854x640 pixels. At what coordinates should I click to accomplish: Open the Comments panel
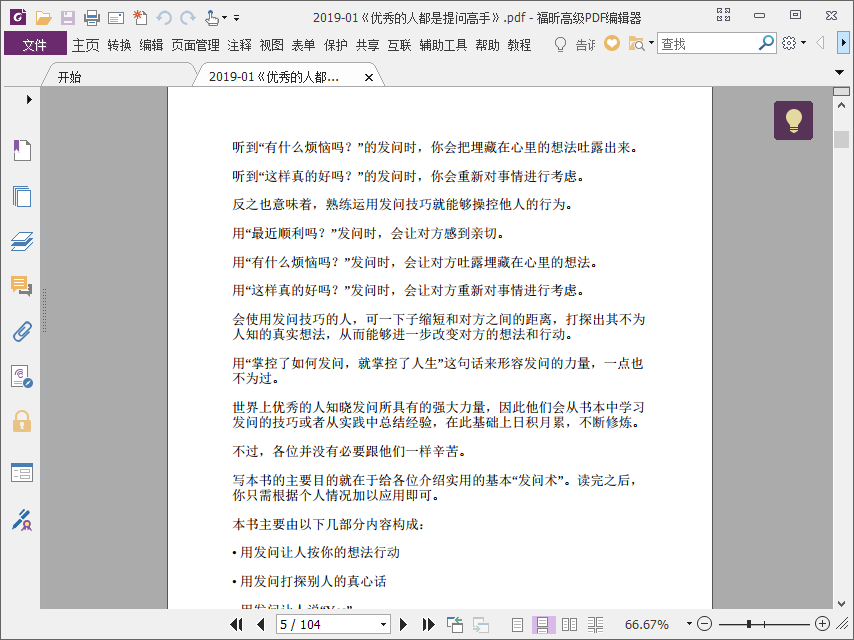[x=22, y=286]
